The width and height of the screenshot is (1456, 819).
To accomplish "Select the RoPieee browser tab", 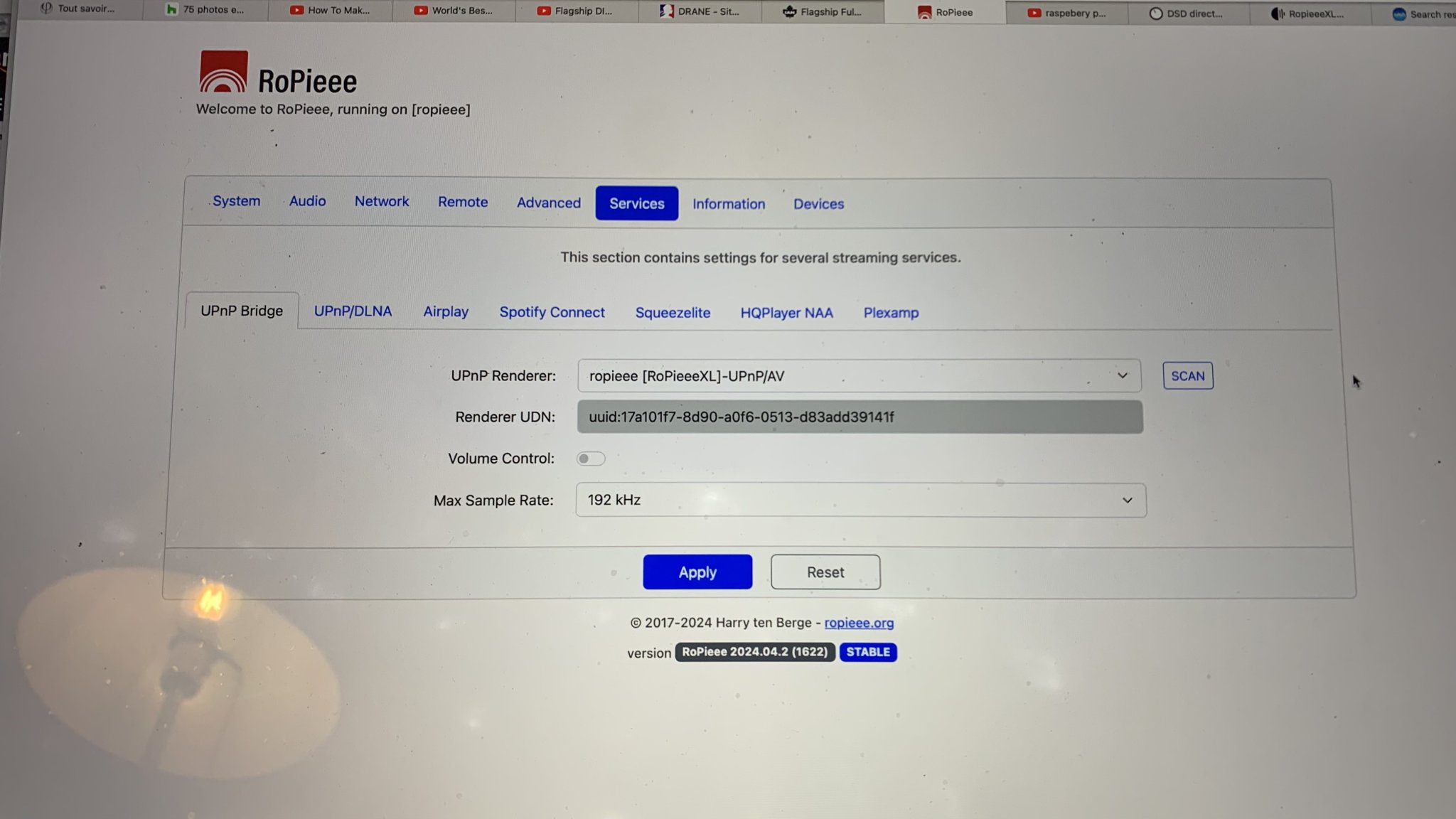I will pyautogui.click(x=946, y=12).
